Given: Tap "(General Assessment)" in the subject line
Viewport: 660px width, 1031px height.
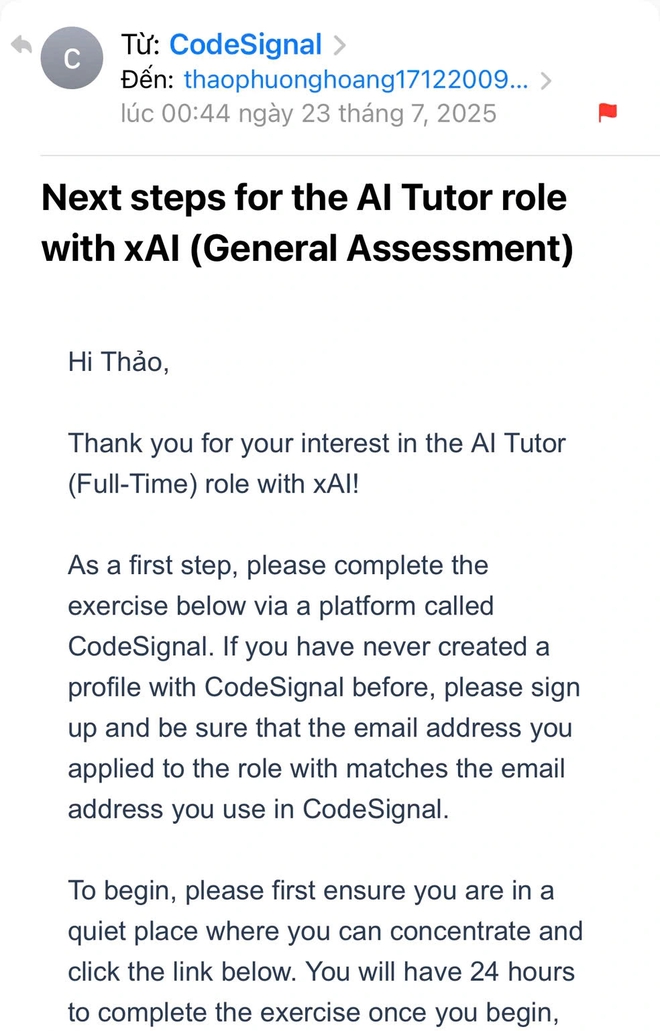Looking at the screenshot, I should tap(381, 249).
